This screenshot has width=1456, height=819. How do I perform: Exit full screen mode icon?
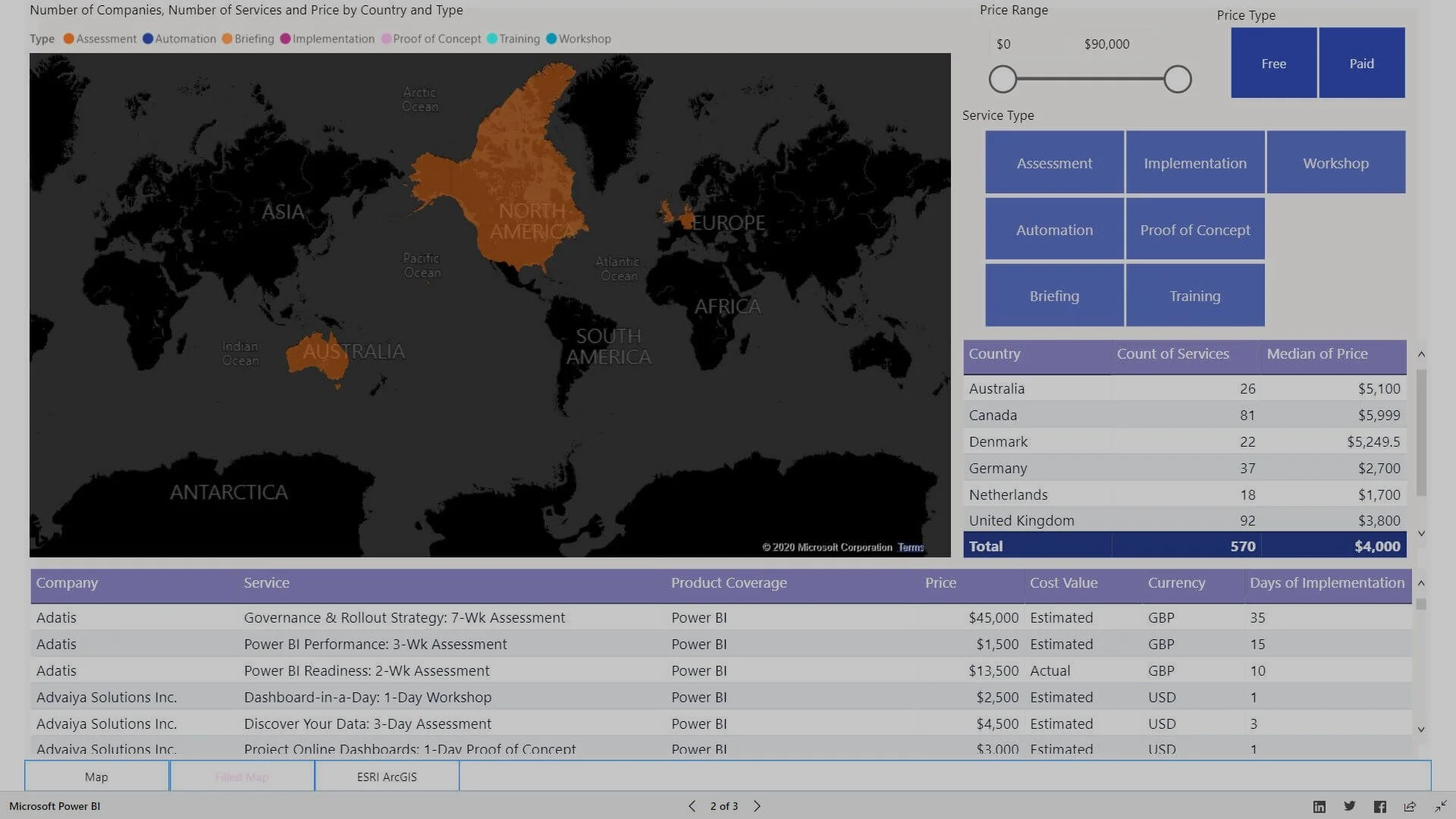[x=1440, y=807]
